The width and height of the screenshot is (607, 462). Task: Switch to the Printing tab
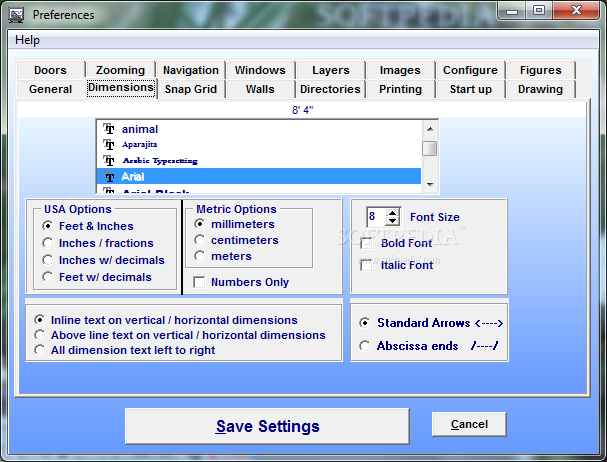(400, 89)
